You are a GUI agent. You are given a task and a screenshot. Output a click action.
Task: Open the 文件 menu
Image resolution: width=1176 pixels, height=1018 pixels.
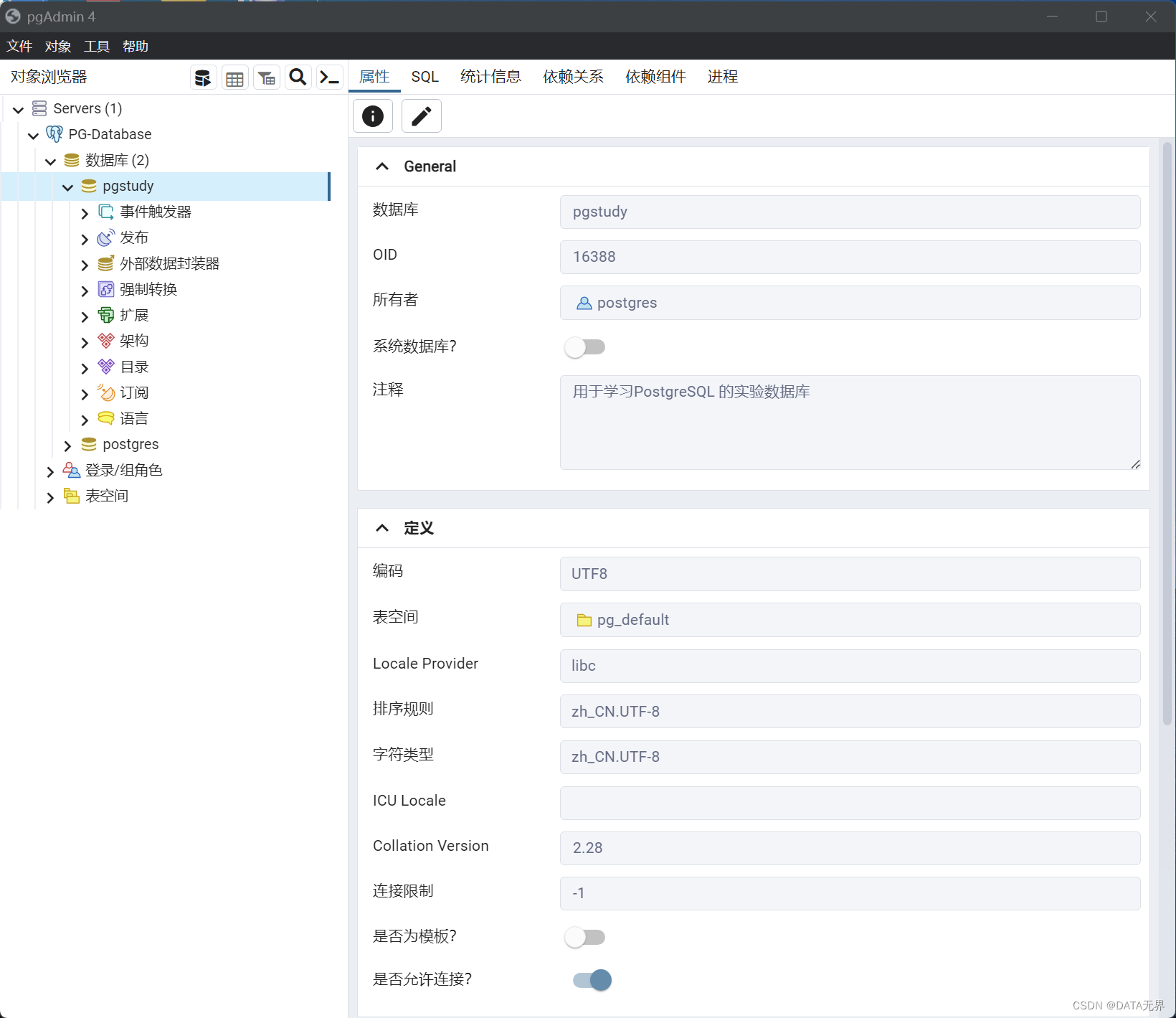[19, 46]
